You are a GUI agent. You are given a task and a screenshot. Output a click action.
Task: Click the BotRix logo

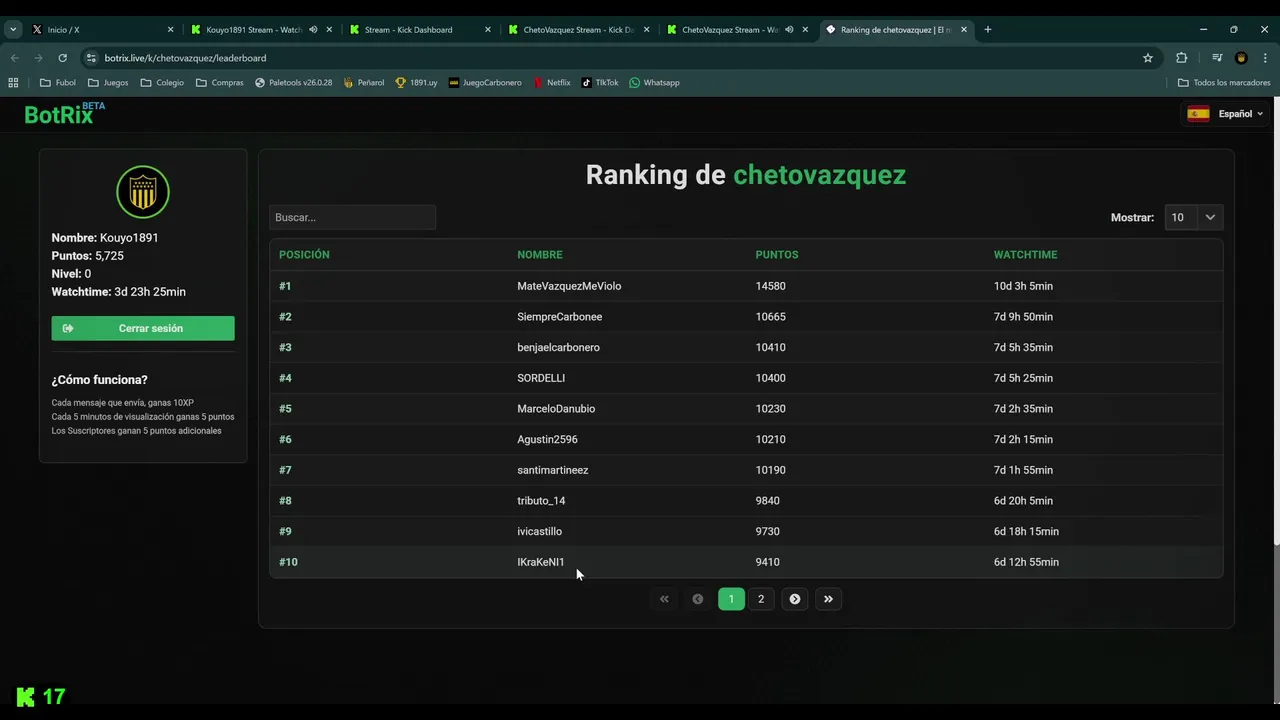64,114
